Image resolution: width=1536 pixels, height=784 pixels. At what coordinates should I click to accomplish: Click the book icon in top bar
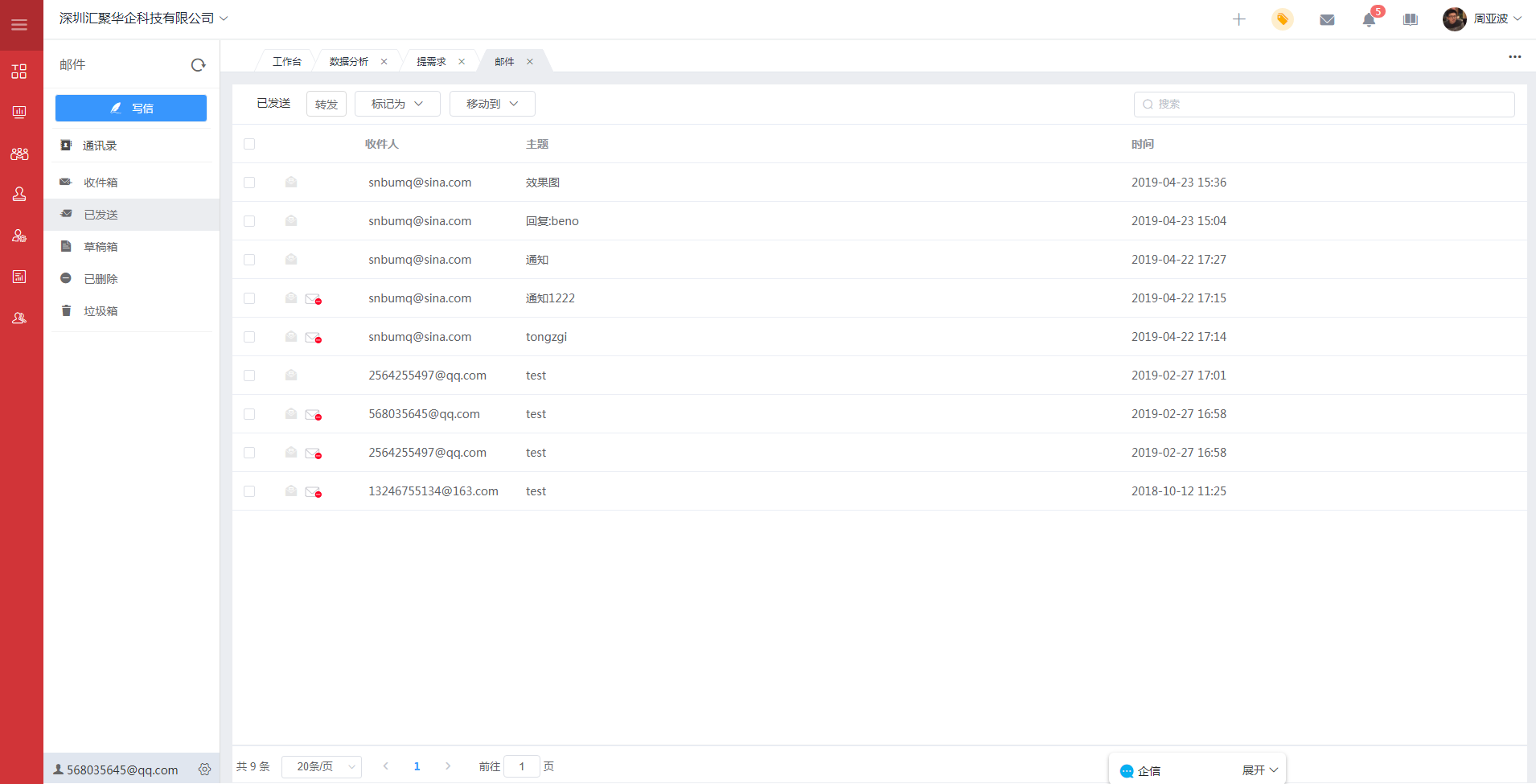pyautogui.click(x=1411, y=19)
